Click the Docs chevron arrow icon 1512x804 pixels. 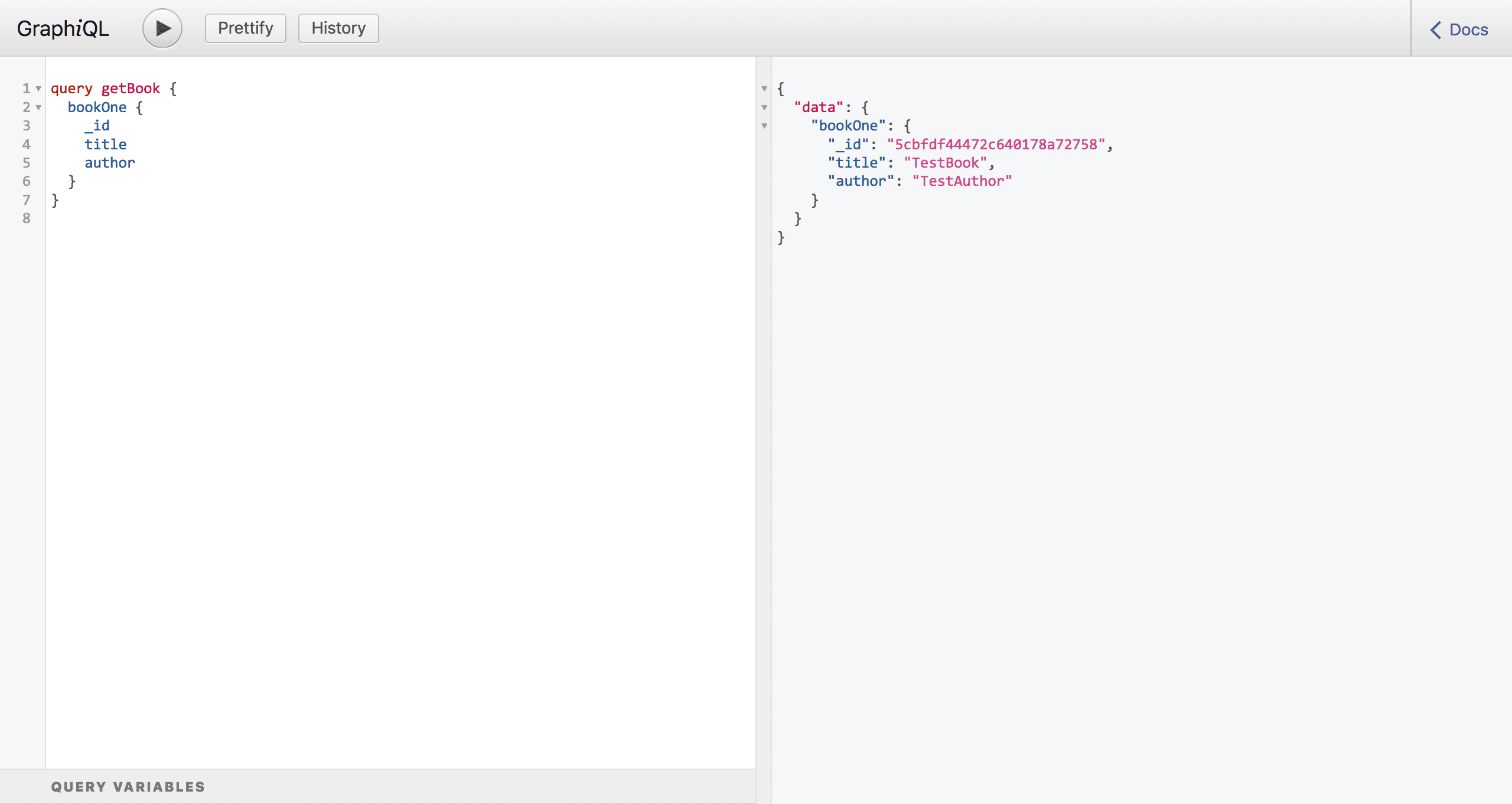tap(1436, 30)
